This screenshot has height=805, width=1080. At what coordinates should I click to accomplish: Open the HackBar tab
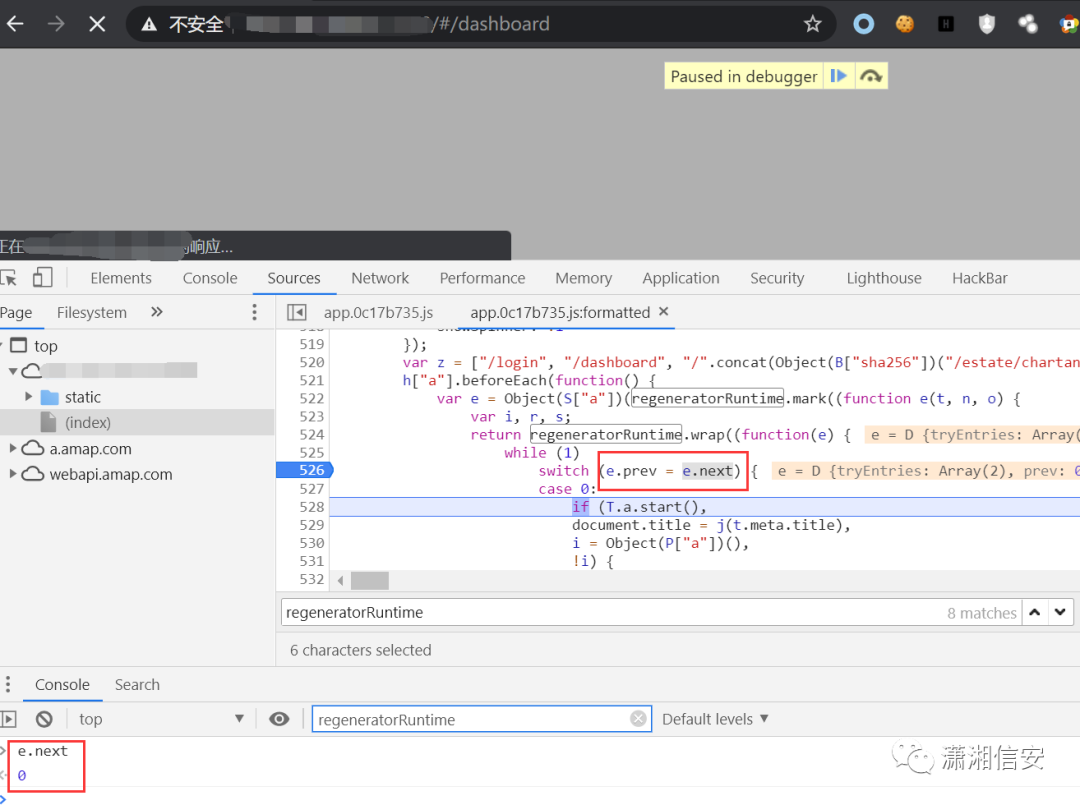click(979, 278)
